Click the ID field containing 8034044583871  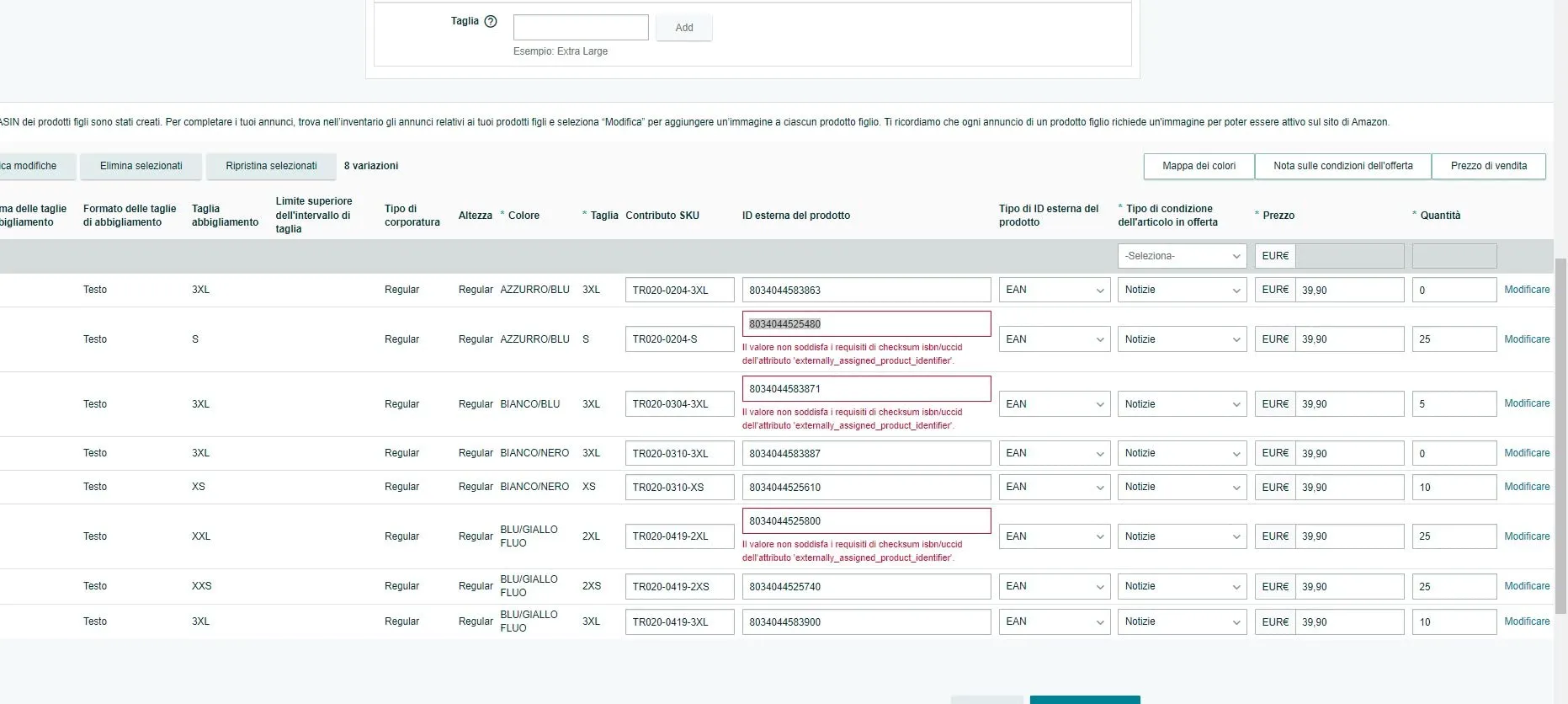point(866,389)
